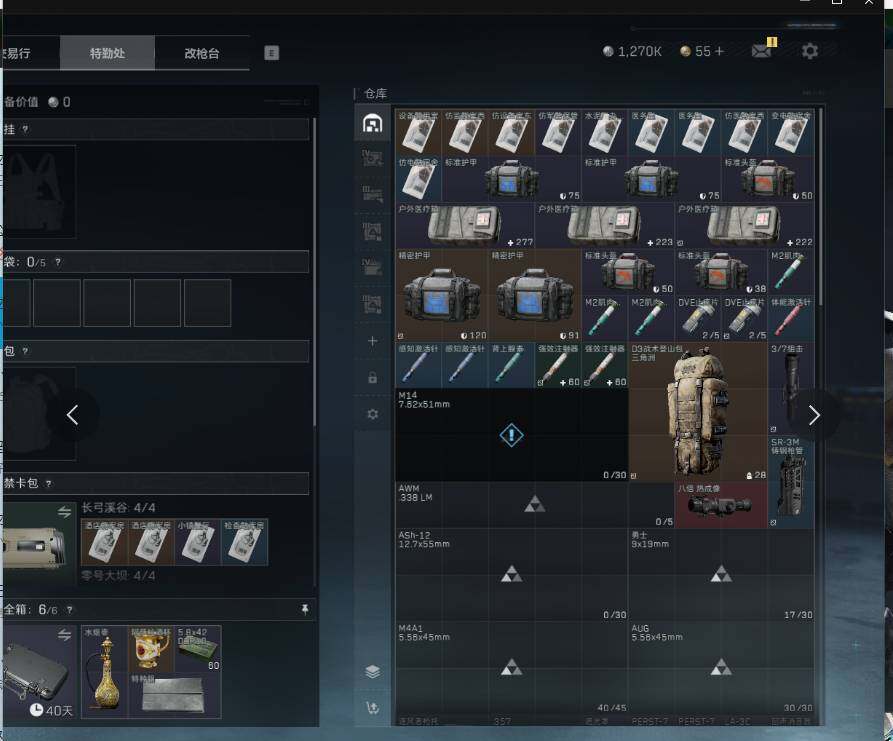Open the 勇士 9x19mm weapon slot

point(721,575)
